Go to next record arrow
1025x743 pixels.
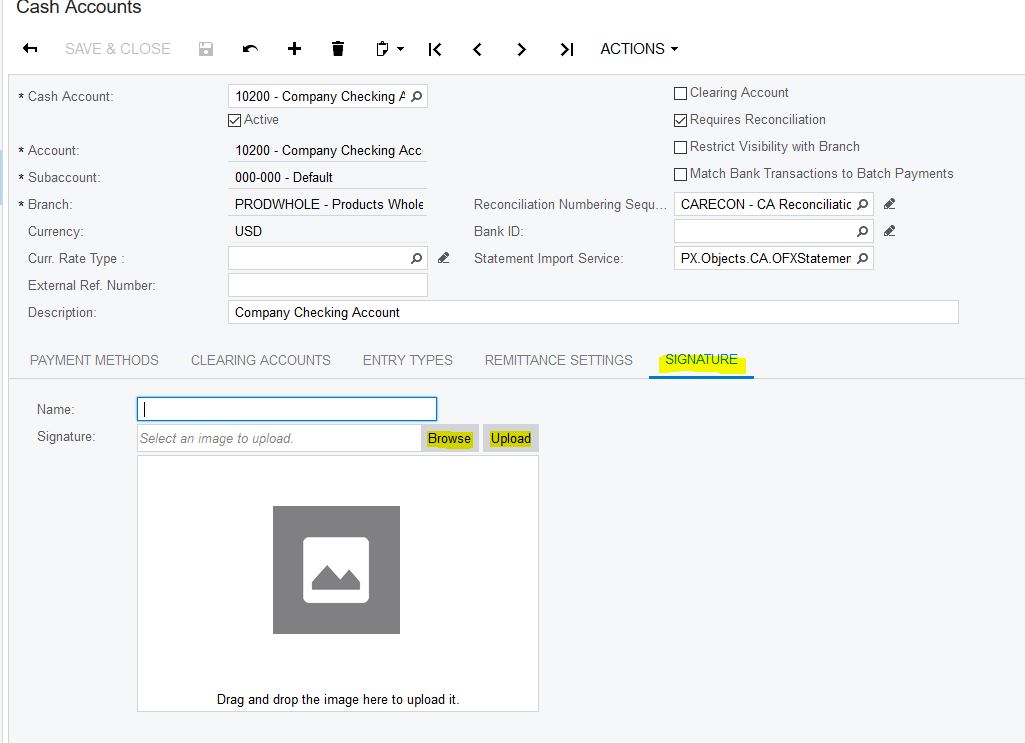521,49
